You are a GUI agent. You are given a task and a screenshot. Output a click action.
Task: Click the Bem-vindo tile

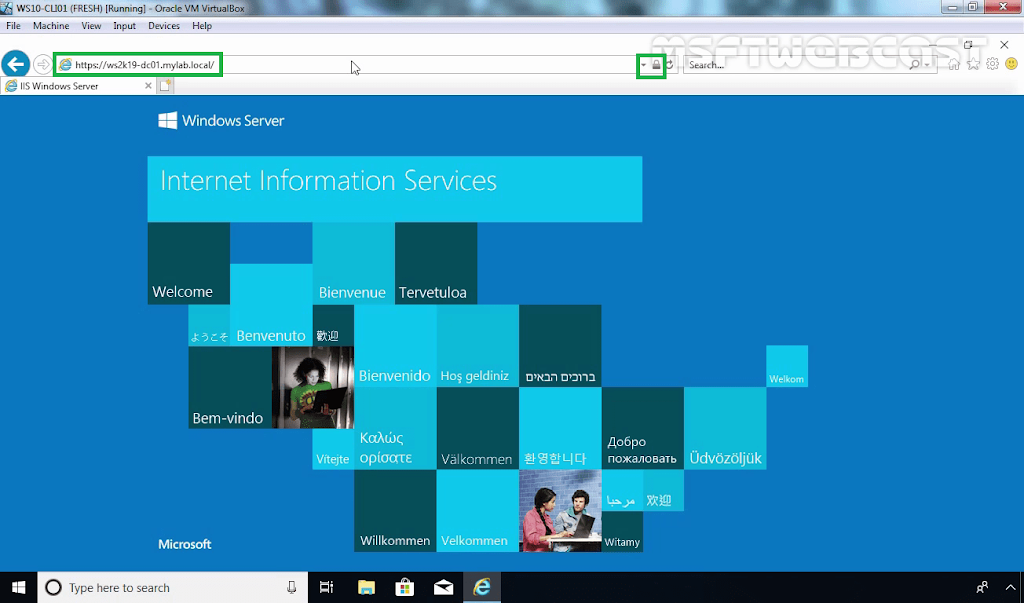pyautogui.click(x=229, y=387)
